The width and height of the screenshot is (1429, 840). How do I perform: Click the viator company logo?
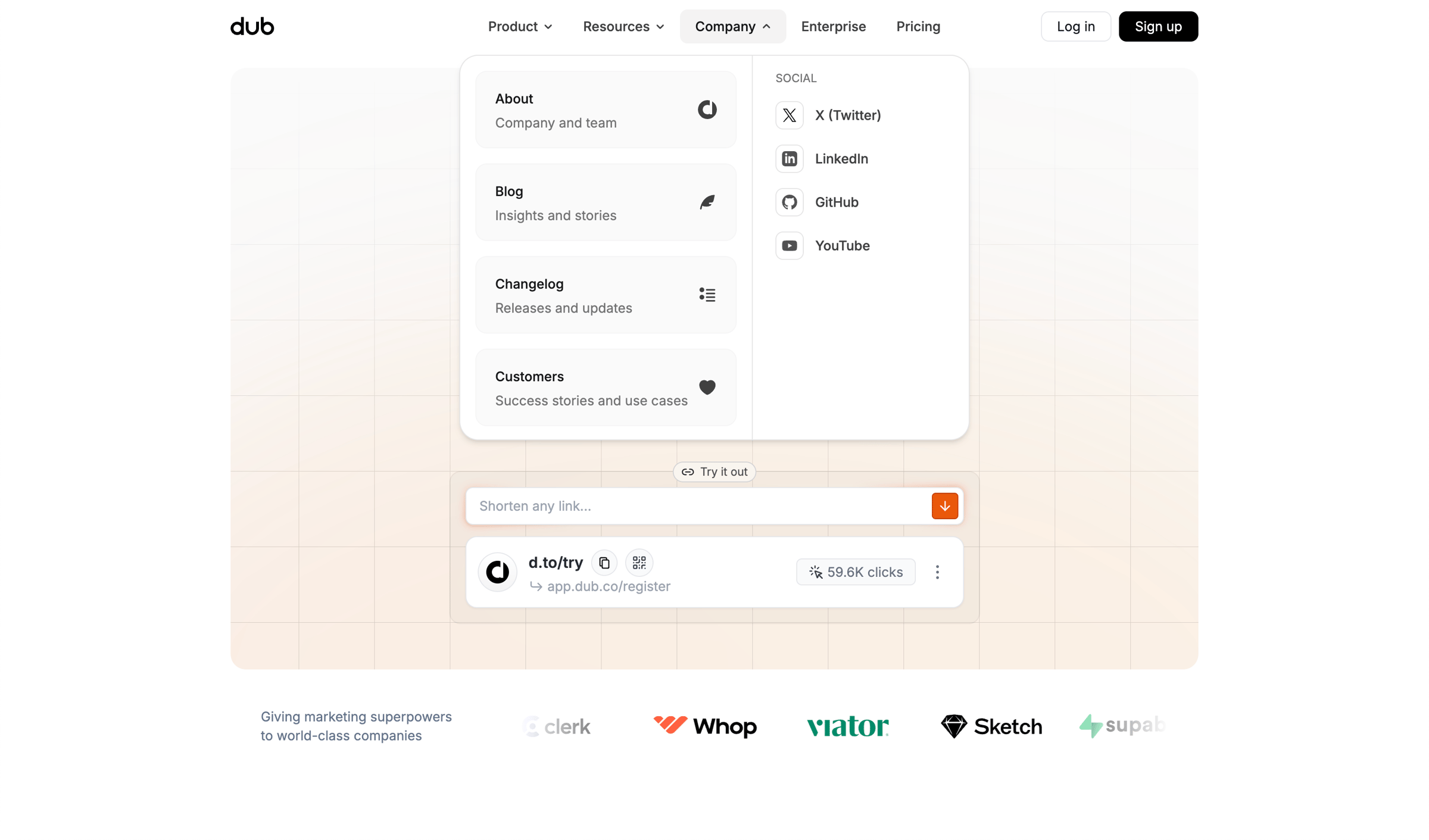[x=847, y=726]
